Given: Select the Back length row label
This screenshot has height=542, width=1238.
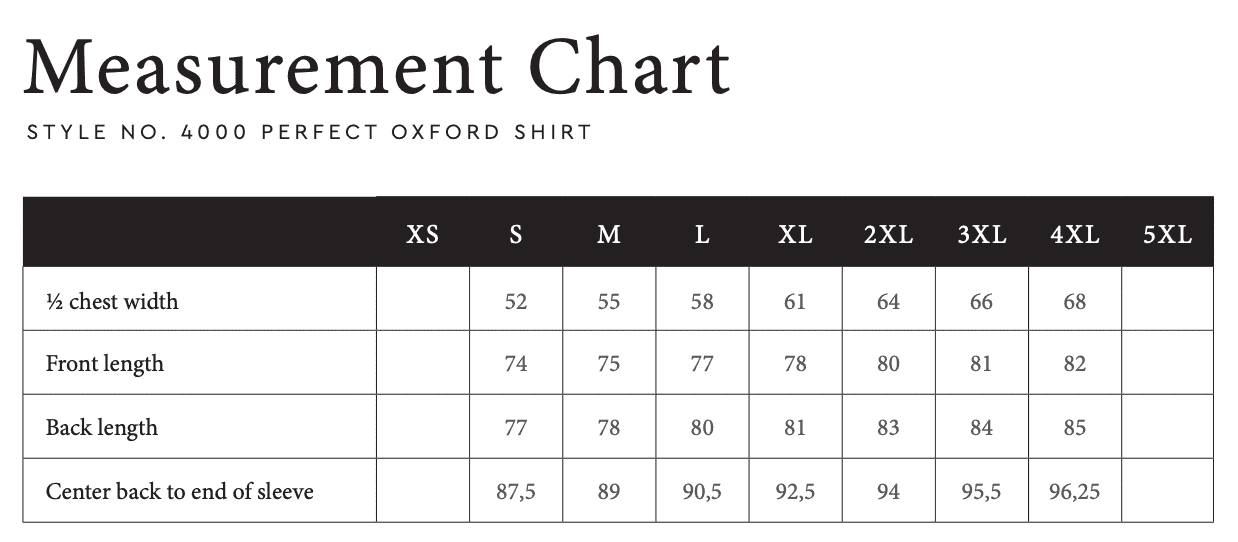Looking at the screenshot, I should 102,428.
